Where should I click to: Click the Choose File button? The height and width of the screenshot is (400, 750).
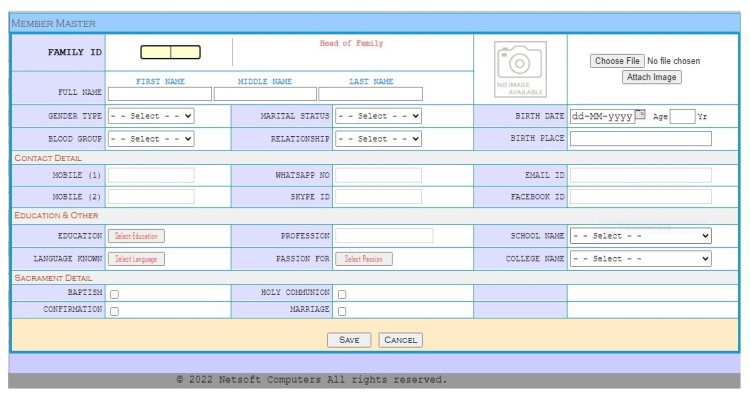coord(616,61)
